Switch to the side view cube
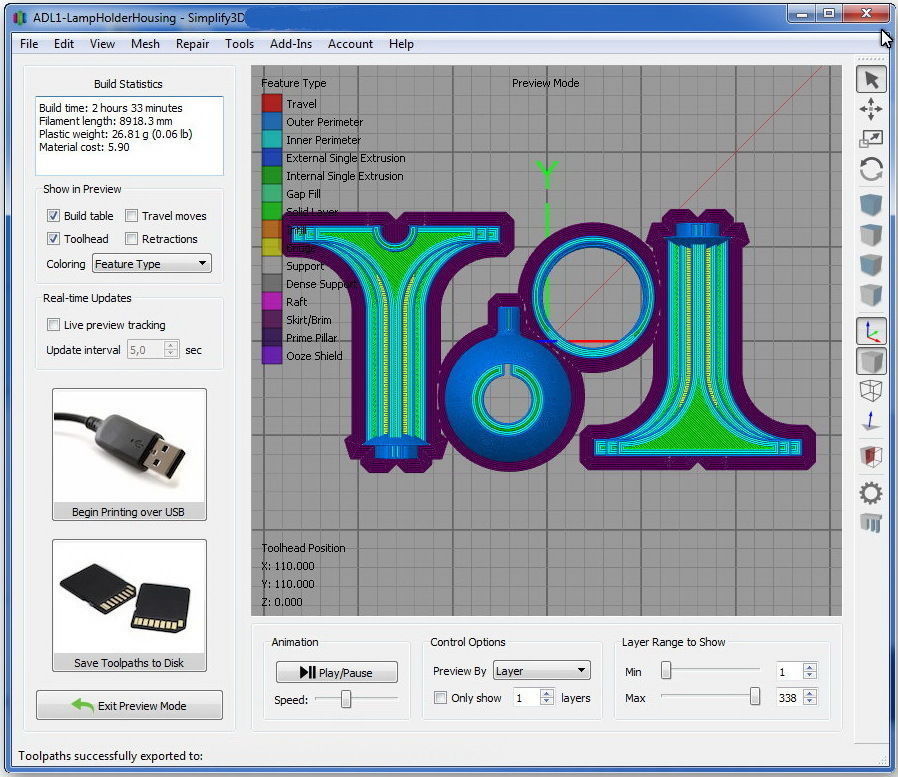 (871, 295)
